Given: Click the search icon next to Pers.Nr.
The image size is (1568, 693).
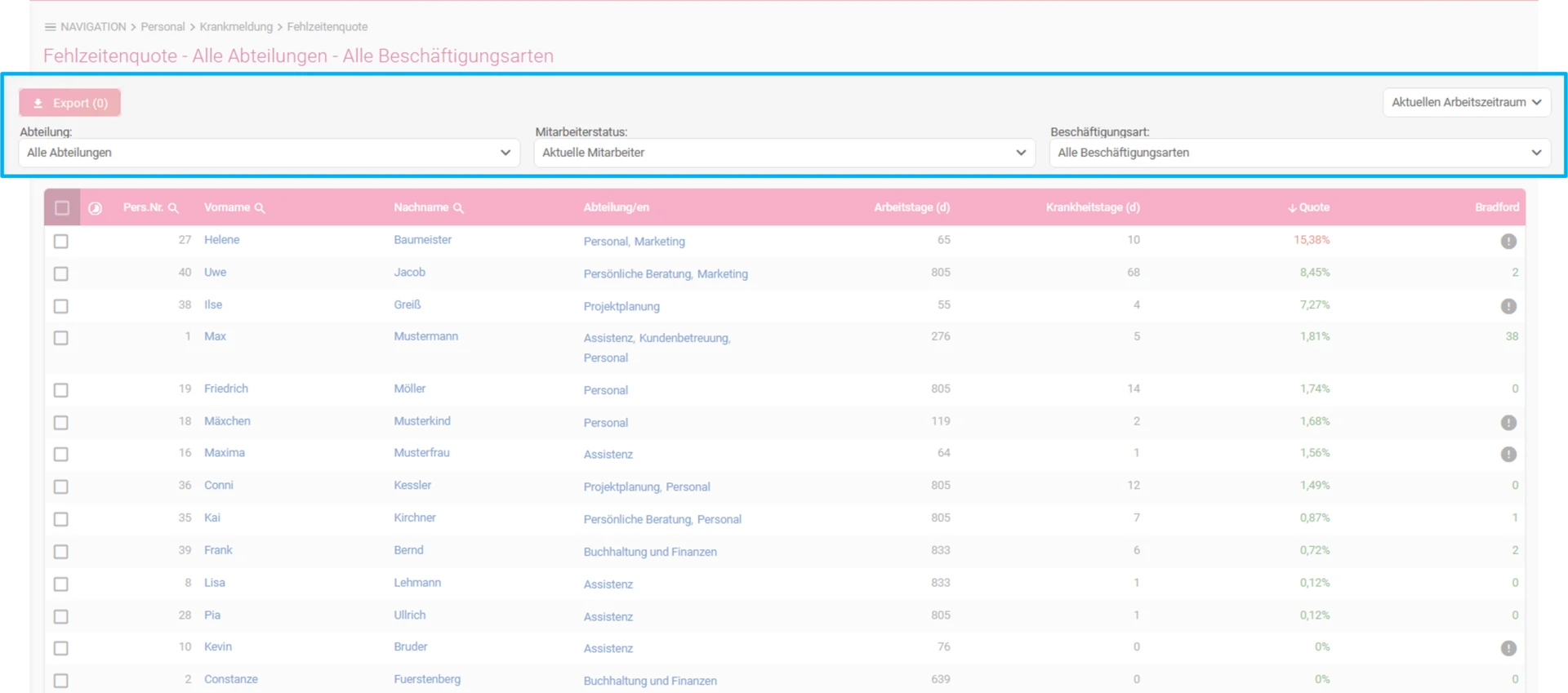Looking at the screenshot, I should pos(173,208).
